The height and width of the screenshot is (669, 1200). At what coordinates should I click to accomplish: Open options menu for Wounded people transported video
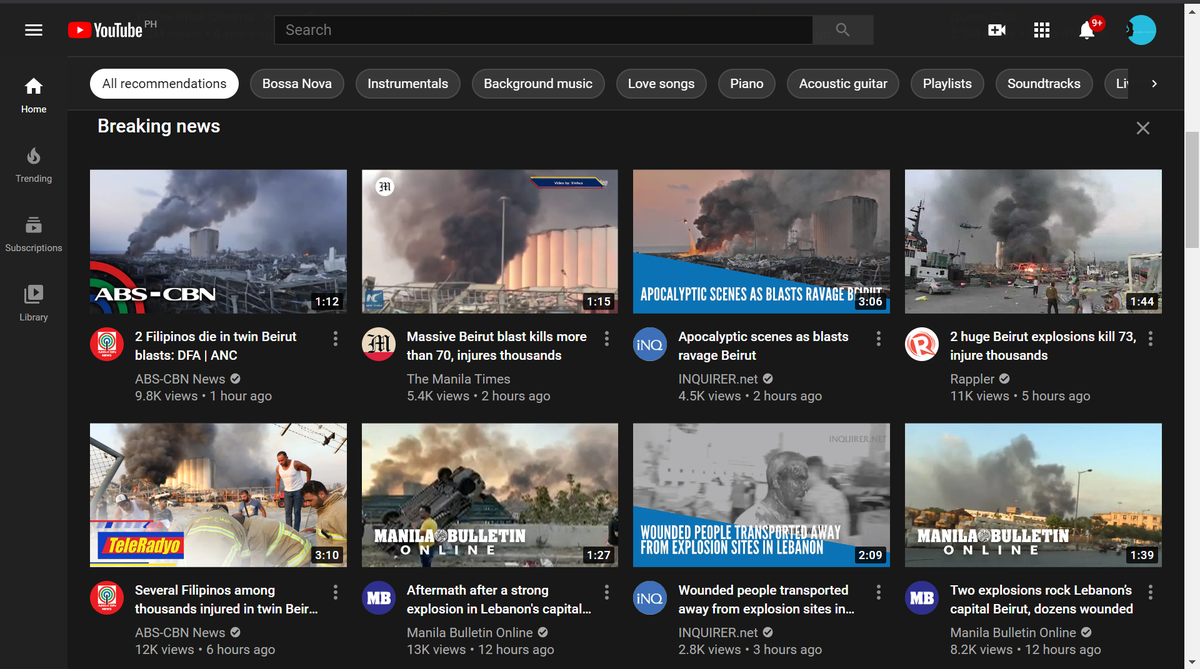(879, 593)
